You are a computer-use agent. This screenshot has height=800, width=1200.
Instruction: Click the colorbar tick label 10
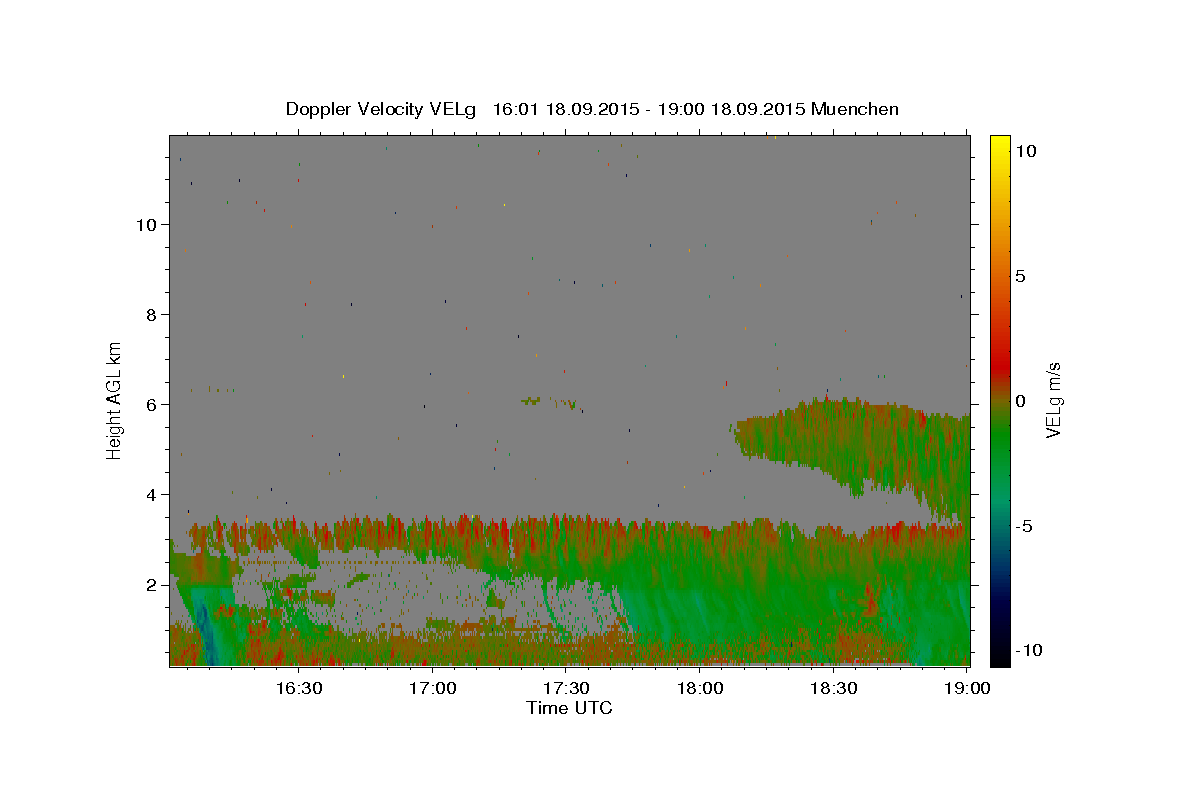pyautogui.click(x=1026, y=150)
